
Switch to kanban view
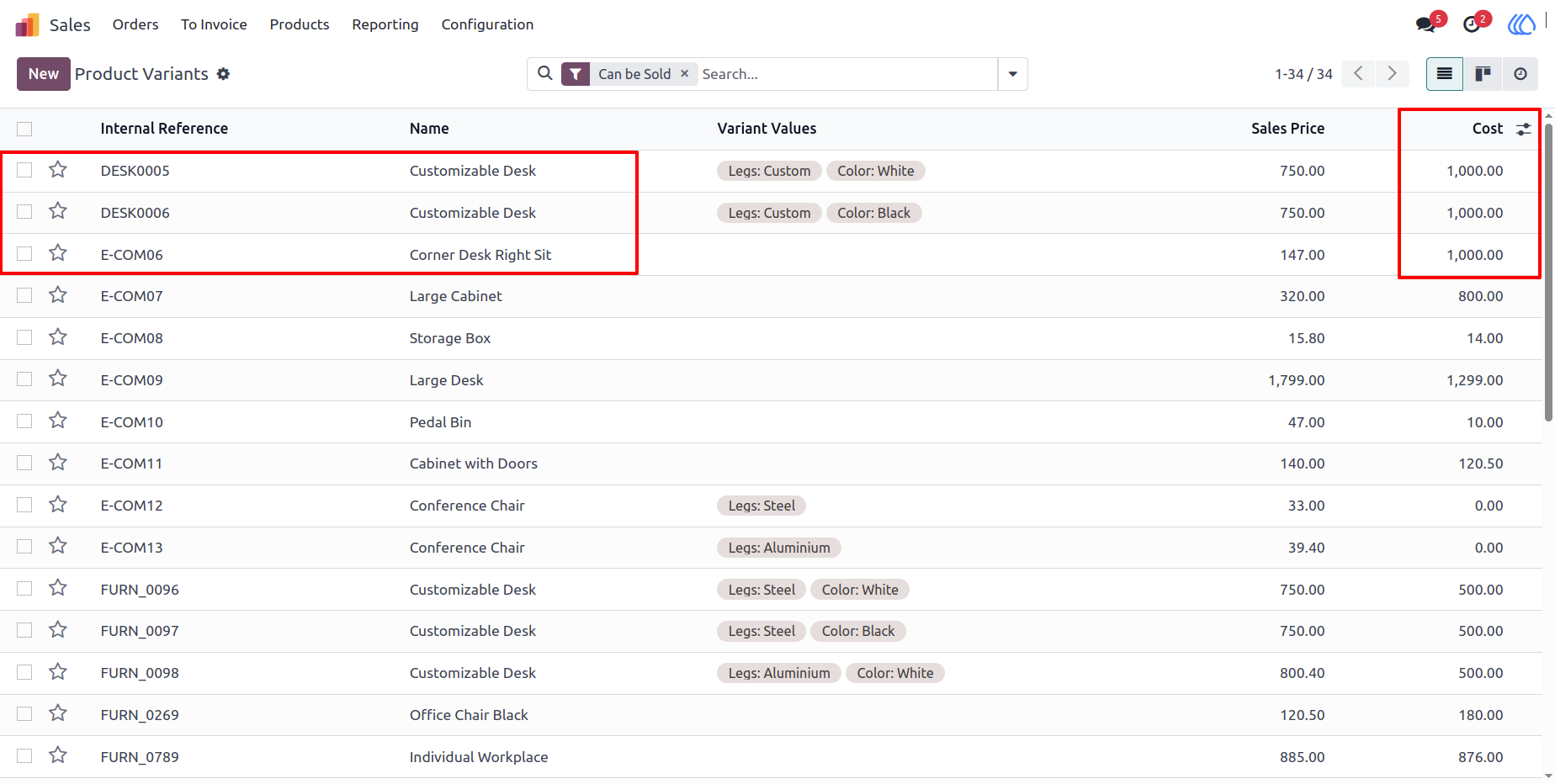click(x=1483, y=74)
